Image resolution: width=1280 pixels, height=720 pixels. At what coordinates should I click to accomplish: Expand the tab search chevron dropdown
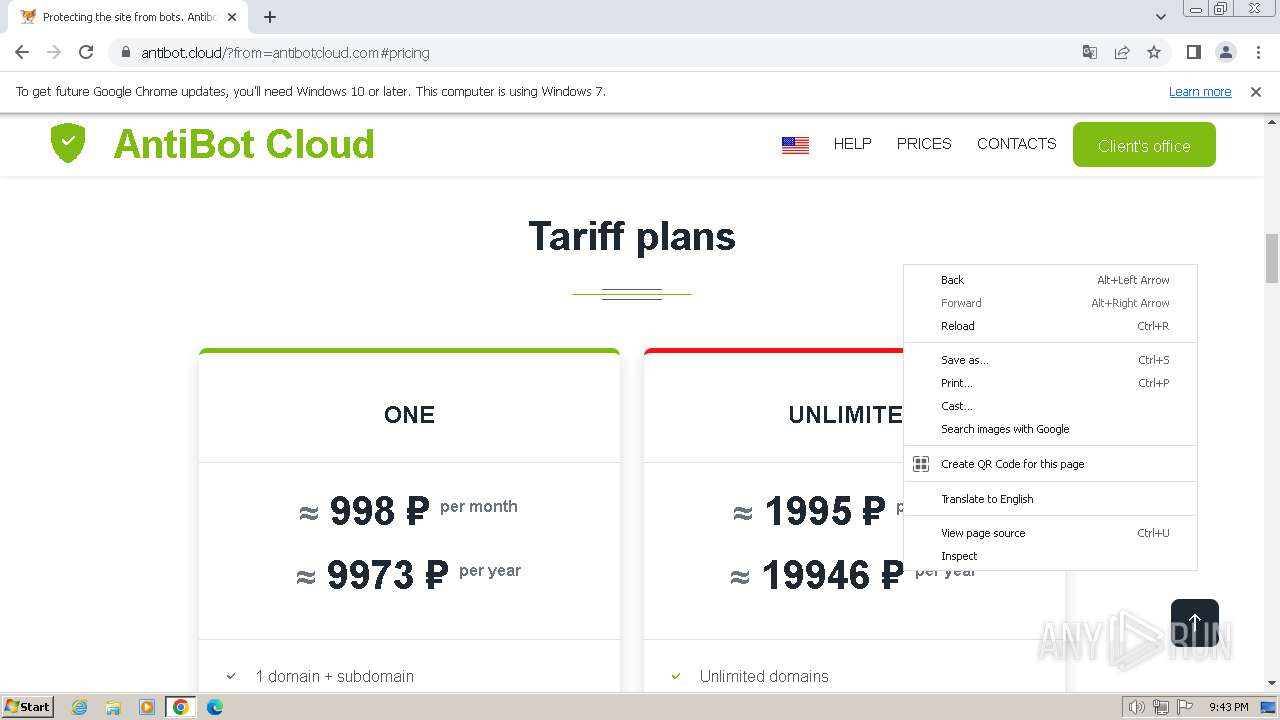1160,17
